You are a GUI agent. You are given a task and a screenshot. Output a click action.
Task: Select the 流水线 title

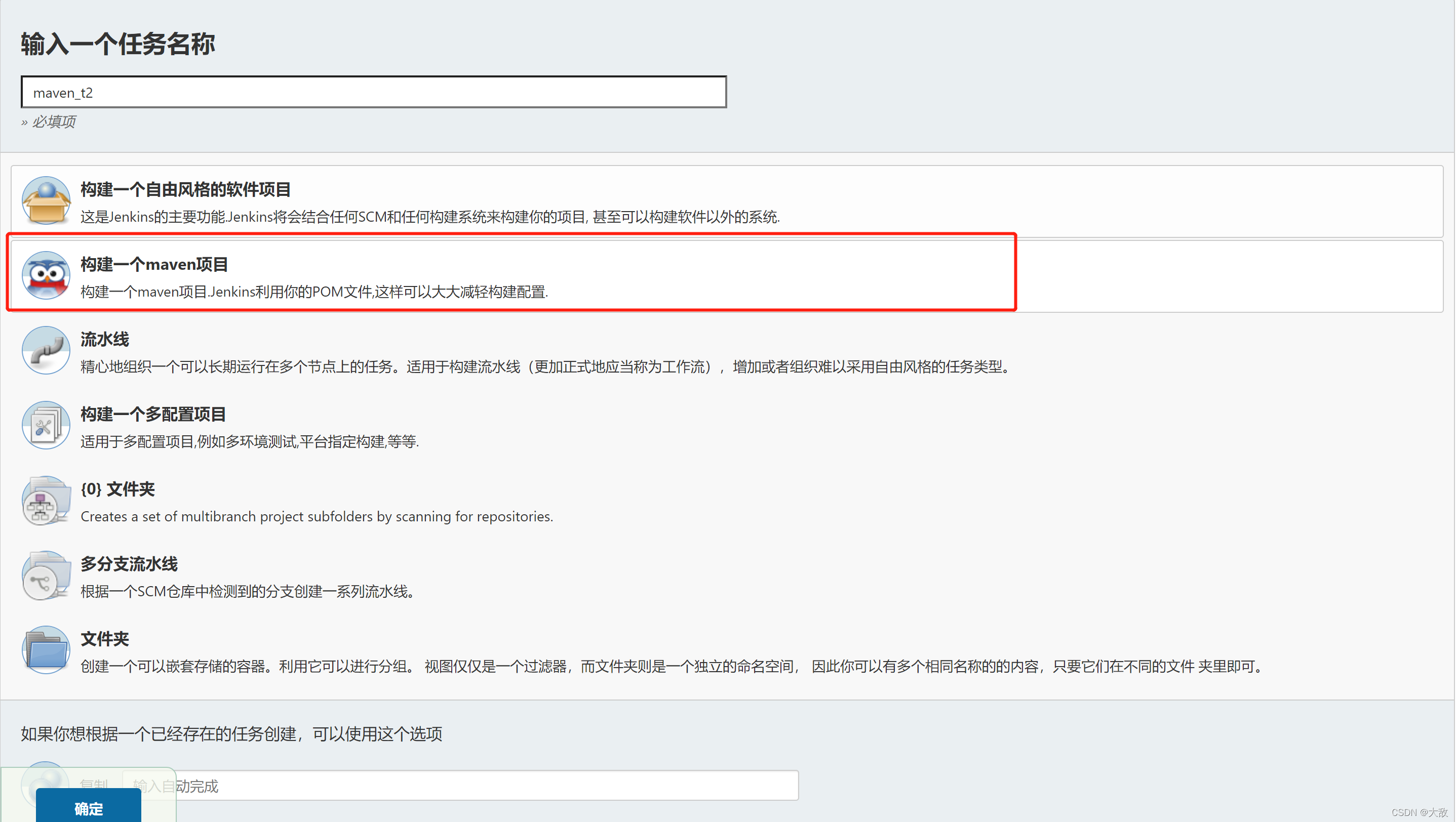click(104, 340)
